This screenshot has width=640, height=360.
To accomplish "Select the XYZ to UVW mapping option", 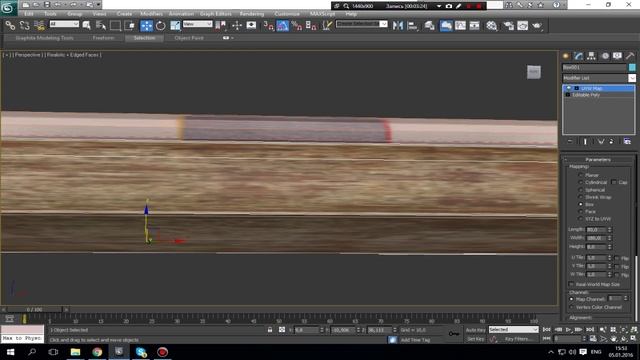I will click(x=580, y=219).
